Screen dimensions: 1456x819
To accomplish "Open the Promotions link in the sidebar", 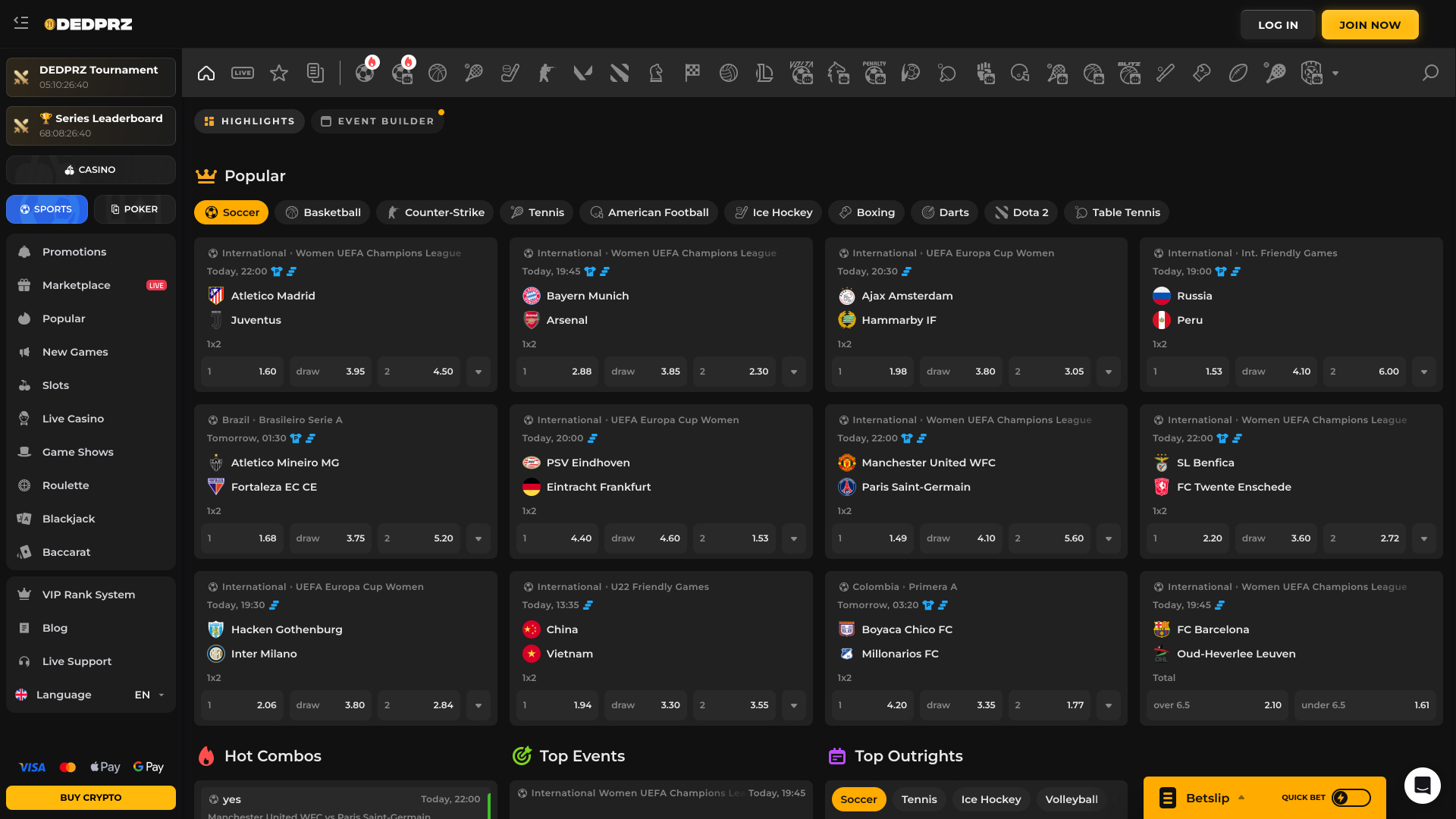I will coord(74,252).
